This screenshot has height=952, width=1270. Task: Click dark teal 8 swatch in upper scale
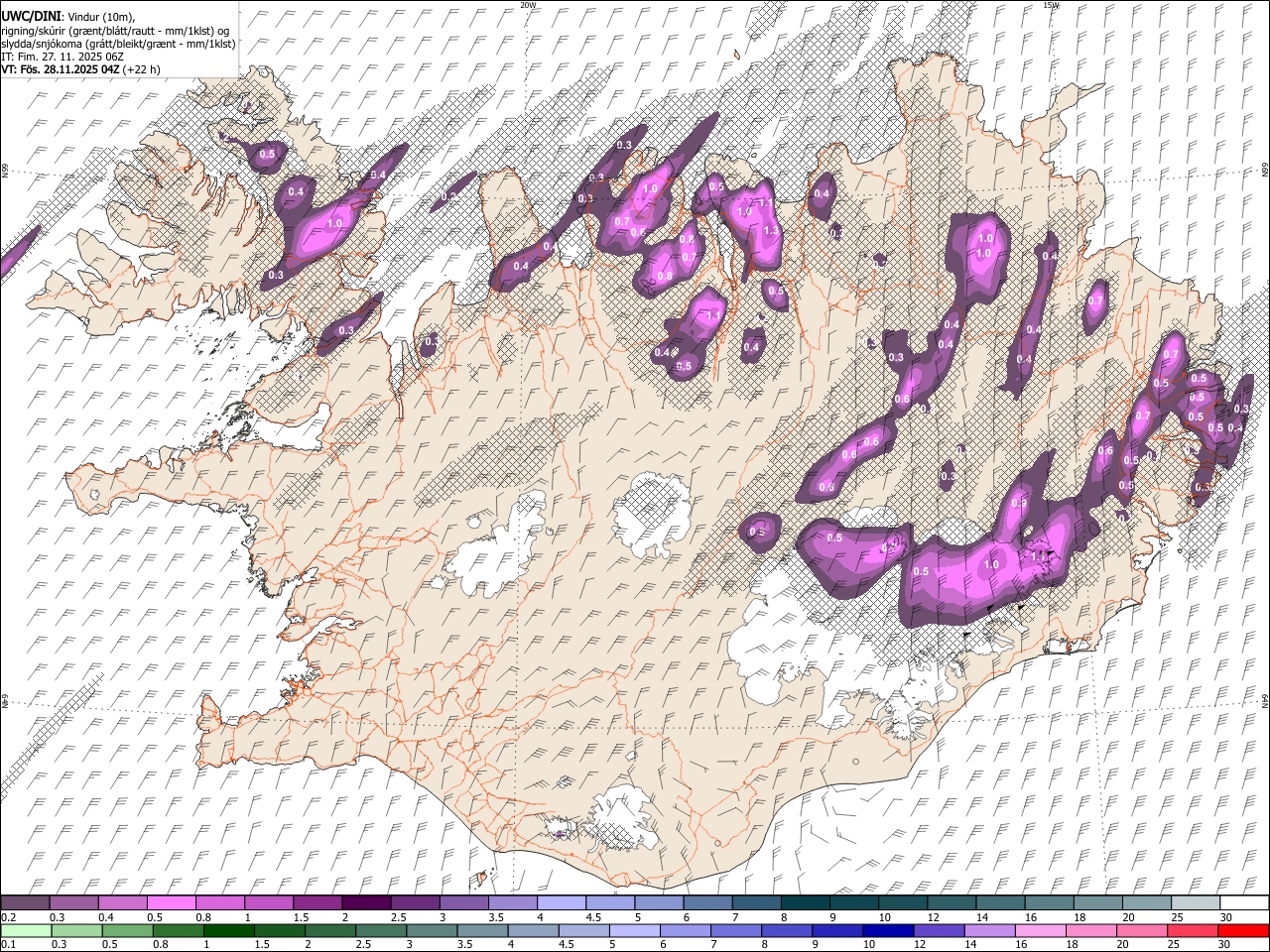(x=805, y=903)
